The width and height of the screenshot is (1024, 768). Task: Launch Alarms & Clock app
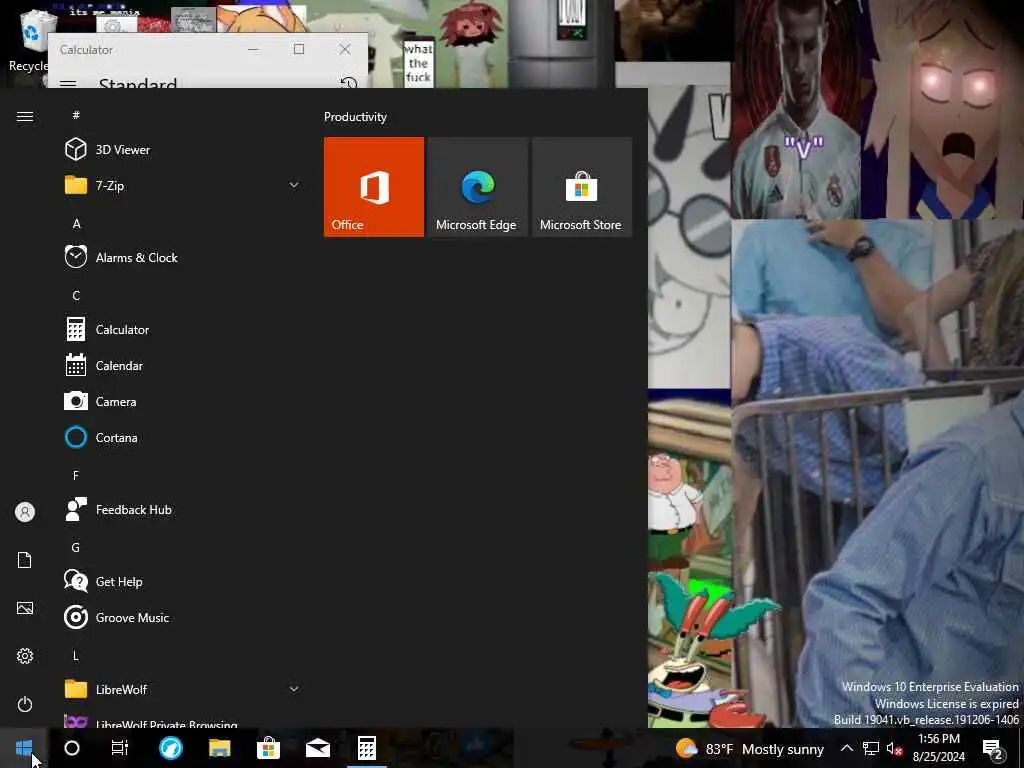(183, 257)
